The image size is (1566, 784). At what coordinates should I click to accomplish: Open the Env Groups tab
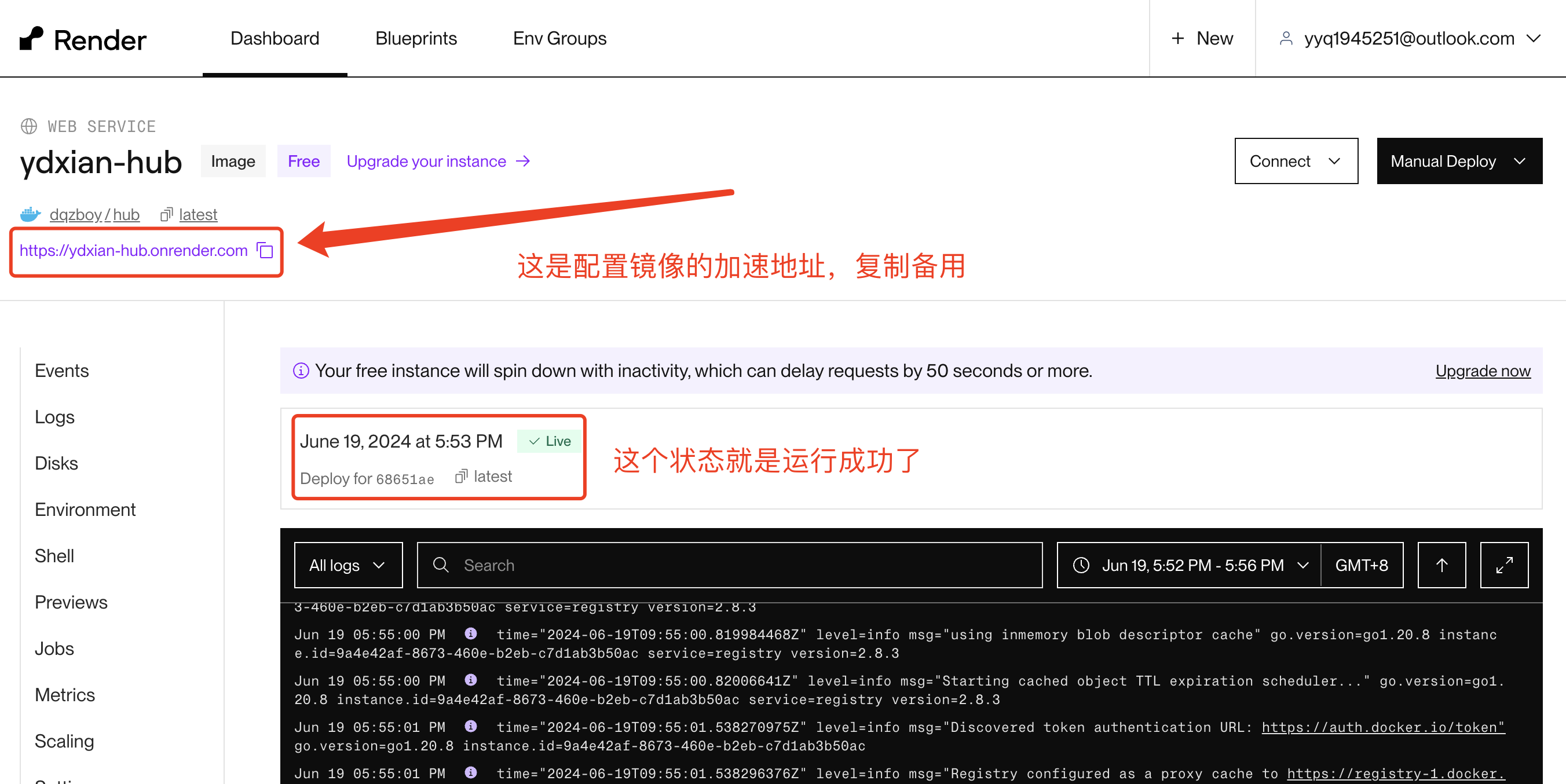pos(559,38)
